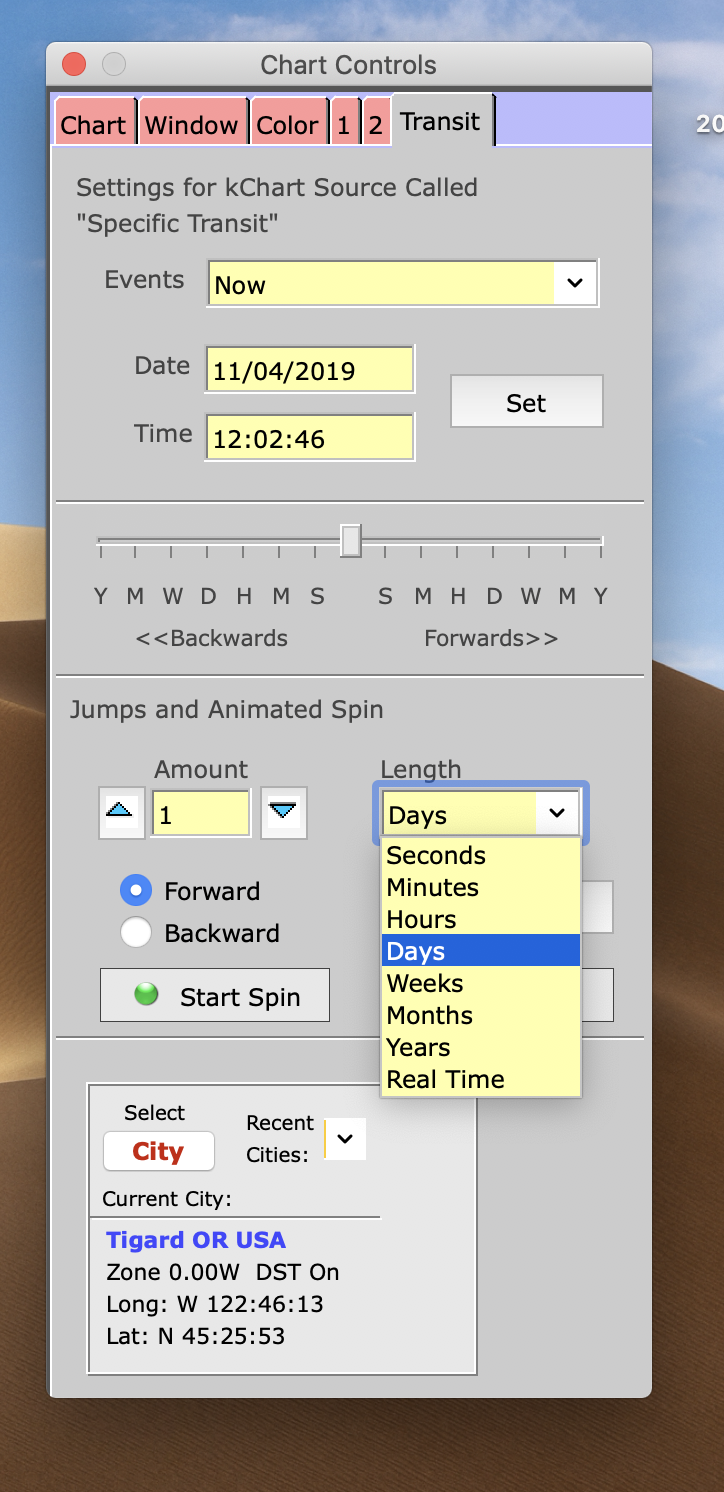Collapse the Length dropdown showing Days

click(x=557, y=814)
